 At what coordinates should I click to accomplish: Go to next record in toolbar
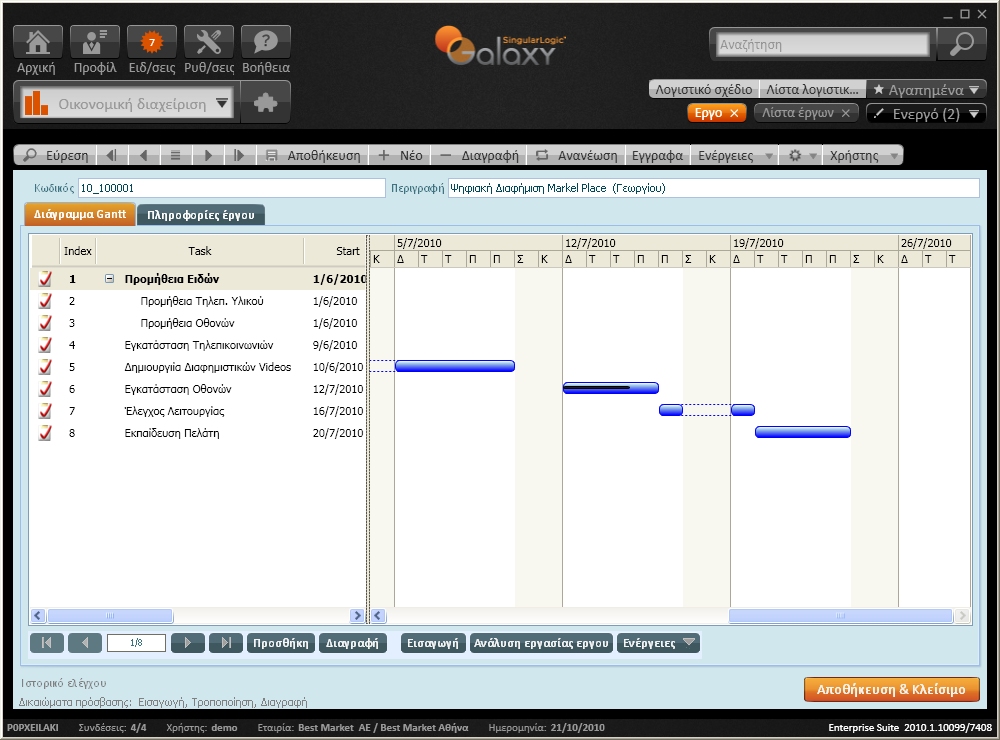coord(208,155)
